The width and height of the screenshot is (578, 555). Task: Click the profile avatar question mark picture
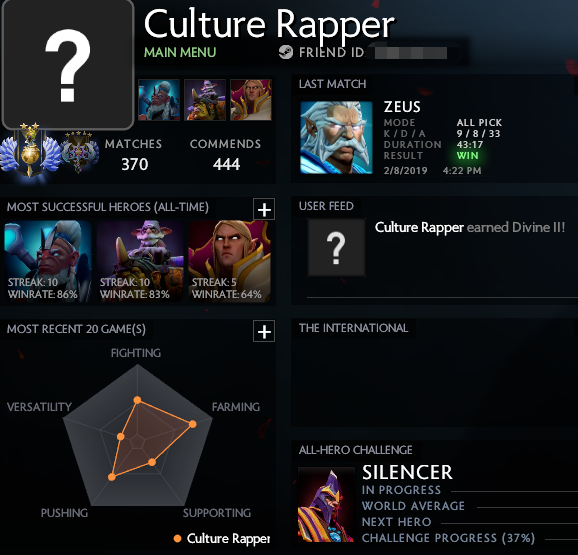point(68,64)
